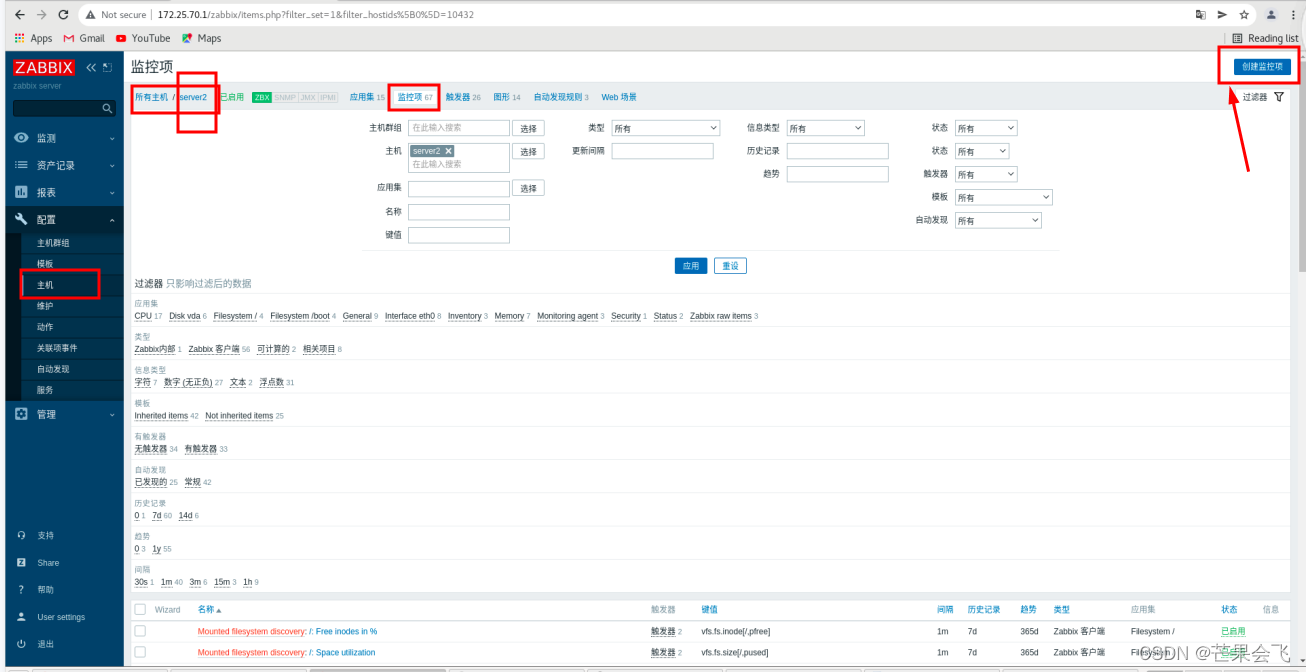Switch to the 触发器 26 tab
The height and width of the screenshot is (672, 1306).
[x=463, y=97]
